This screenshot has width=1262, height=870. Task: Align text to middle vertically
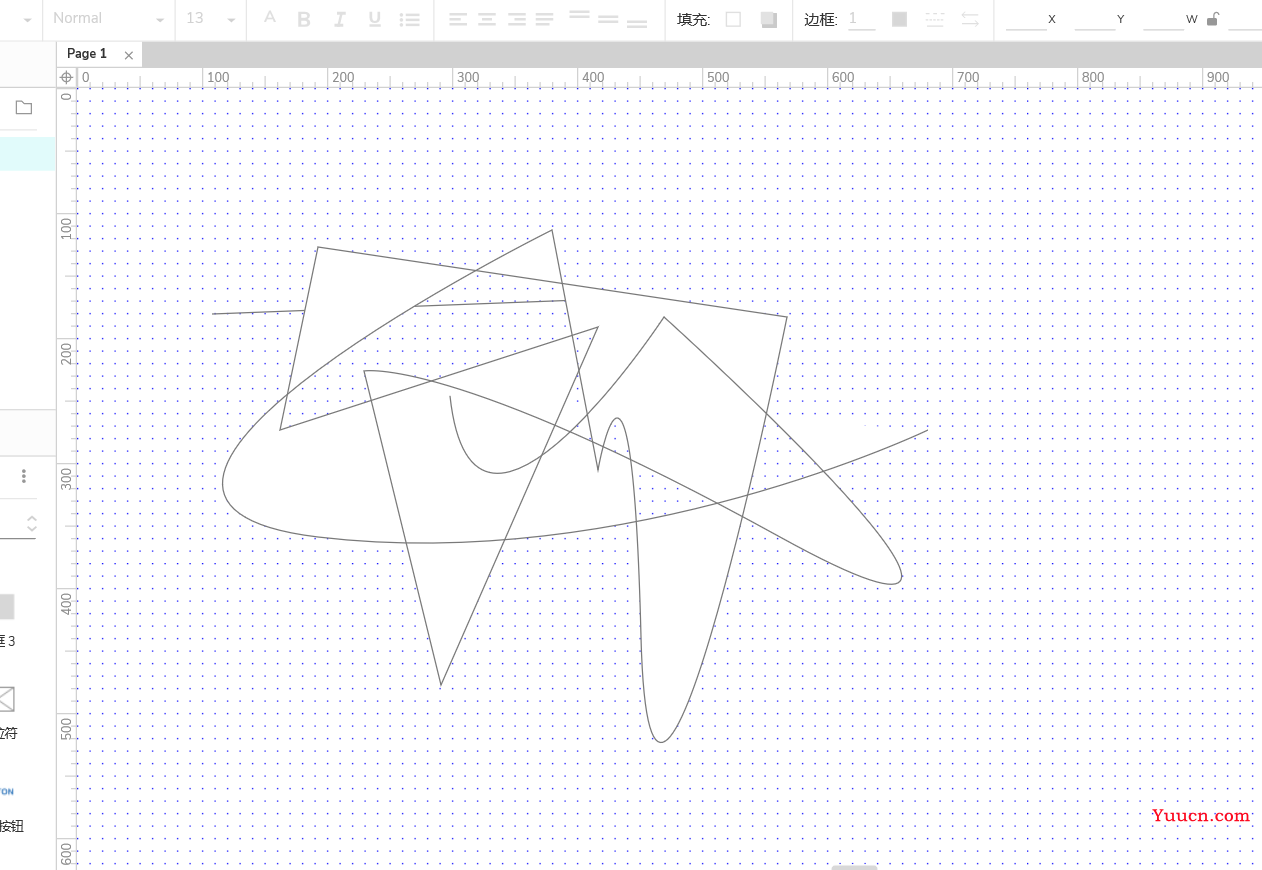(608, 19)
